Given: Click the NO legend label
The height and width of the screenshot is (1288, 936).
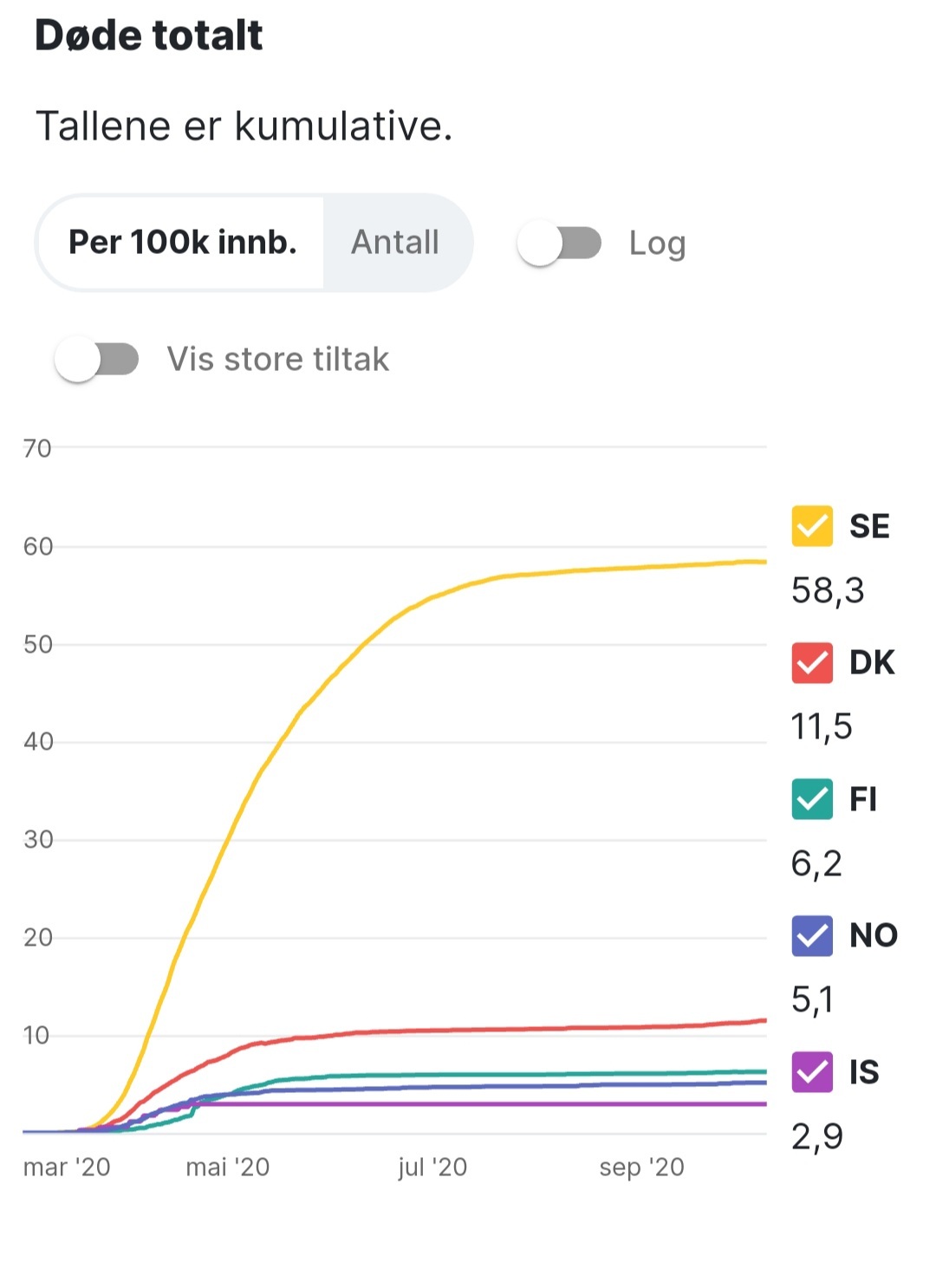Looking at the screenshot, I should click(x=874, y=935).
